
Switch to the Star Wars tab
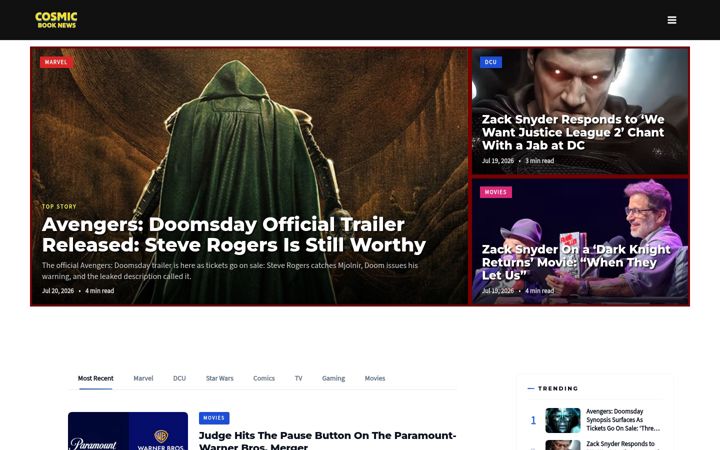click(219, 378)
